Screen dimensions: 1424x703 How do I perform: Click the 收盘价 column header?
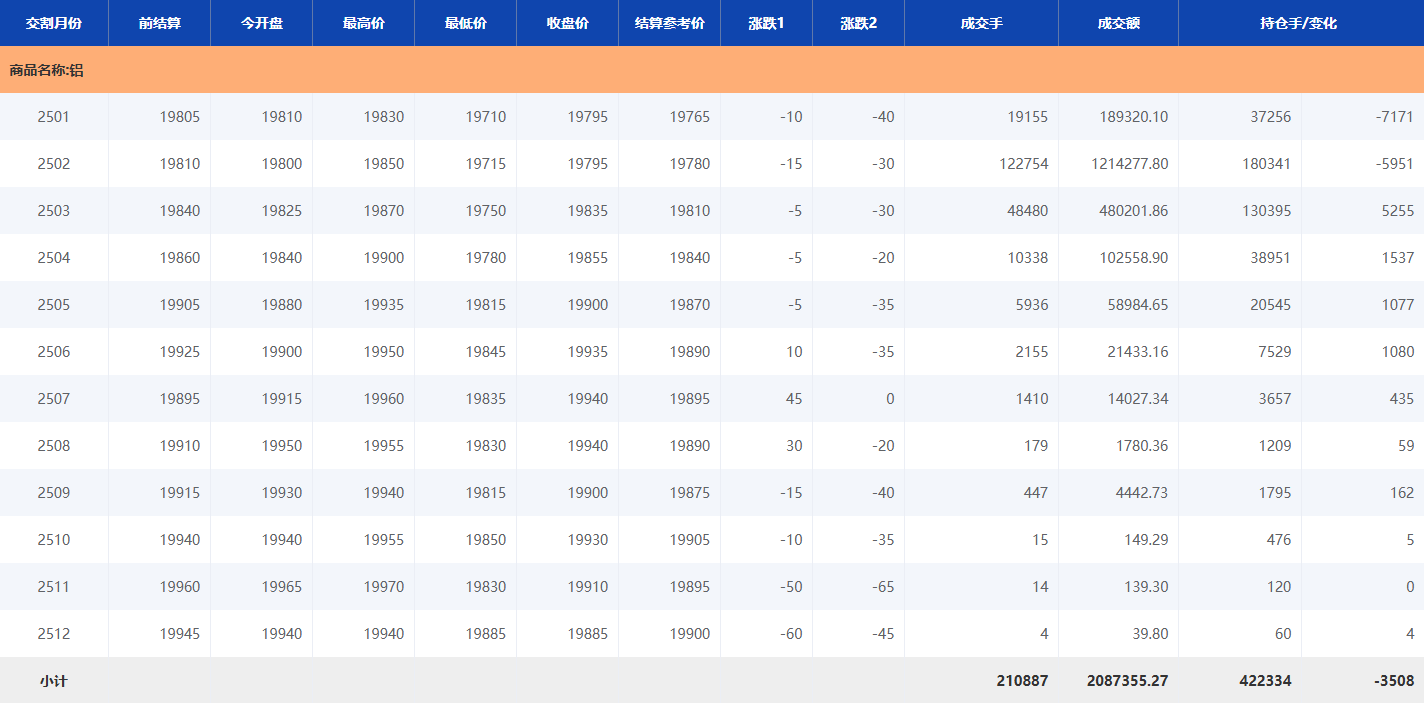pyautogui.click(x=568, y=23)
